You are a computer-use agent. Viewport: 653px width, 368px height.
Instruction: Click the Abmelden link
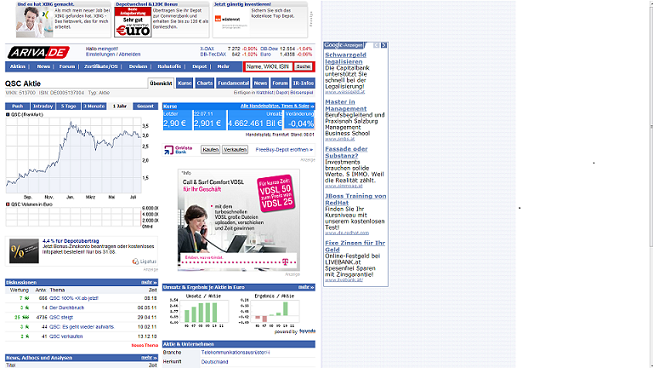pos(130,55)
